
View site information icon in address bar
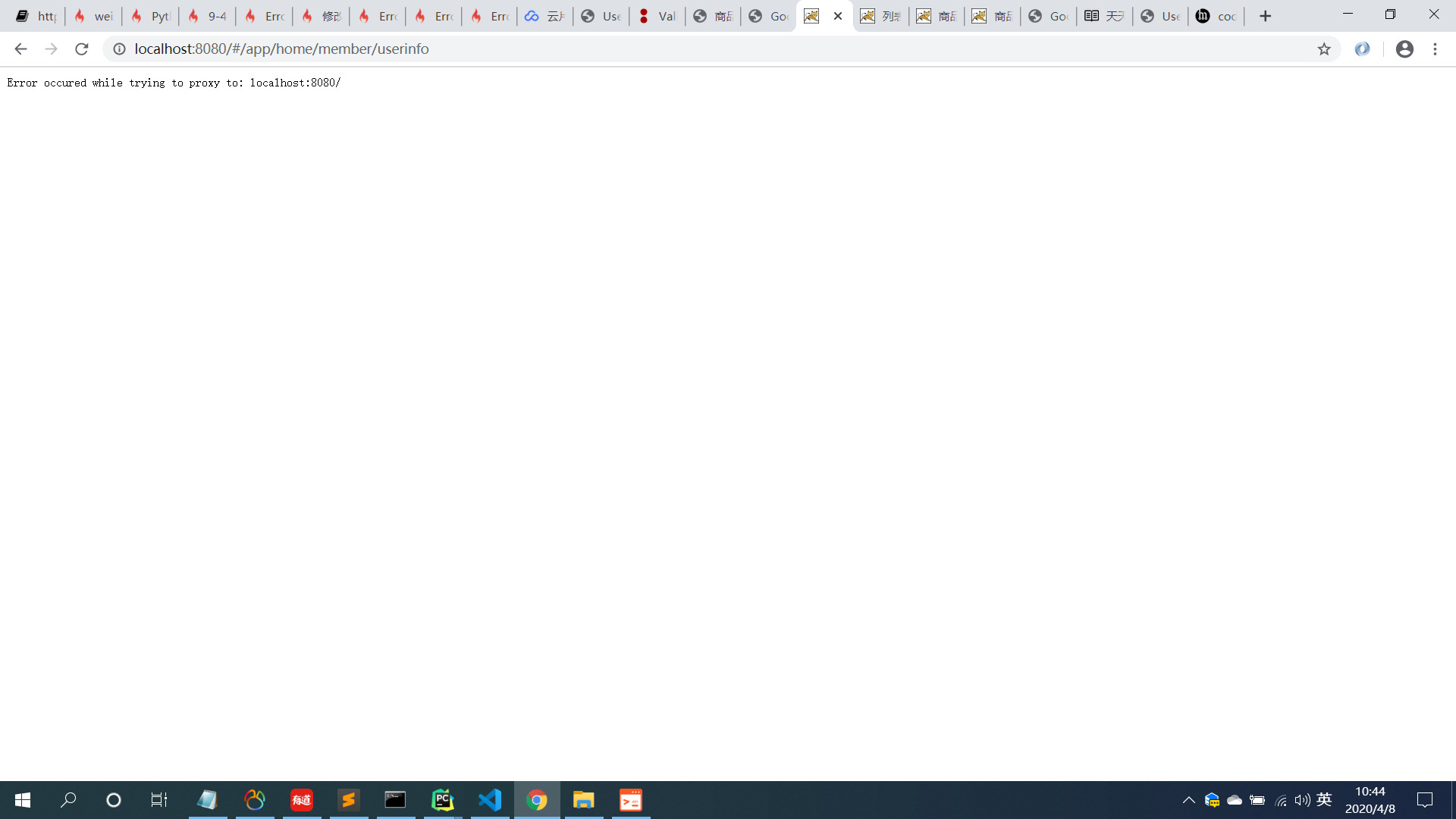coord(119,49)
